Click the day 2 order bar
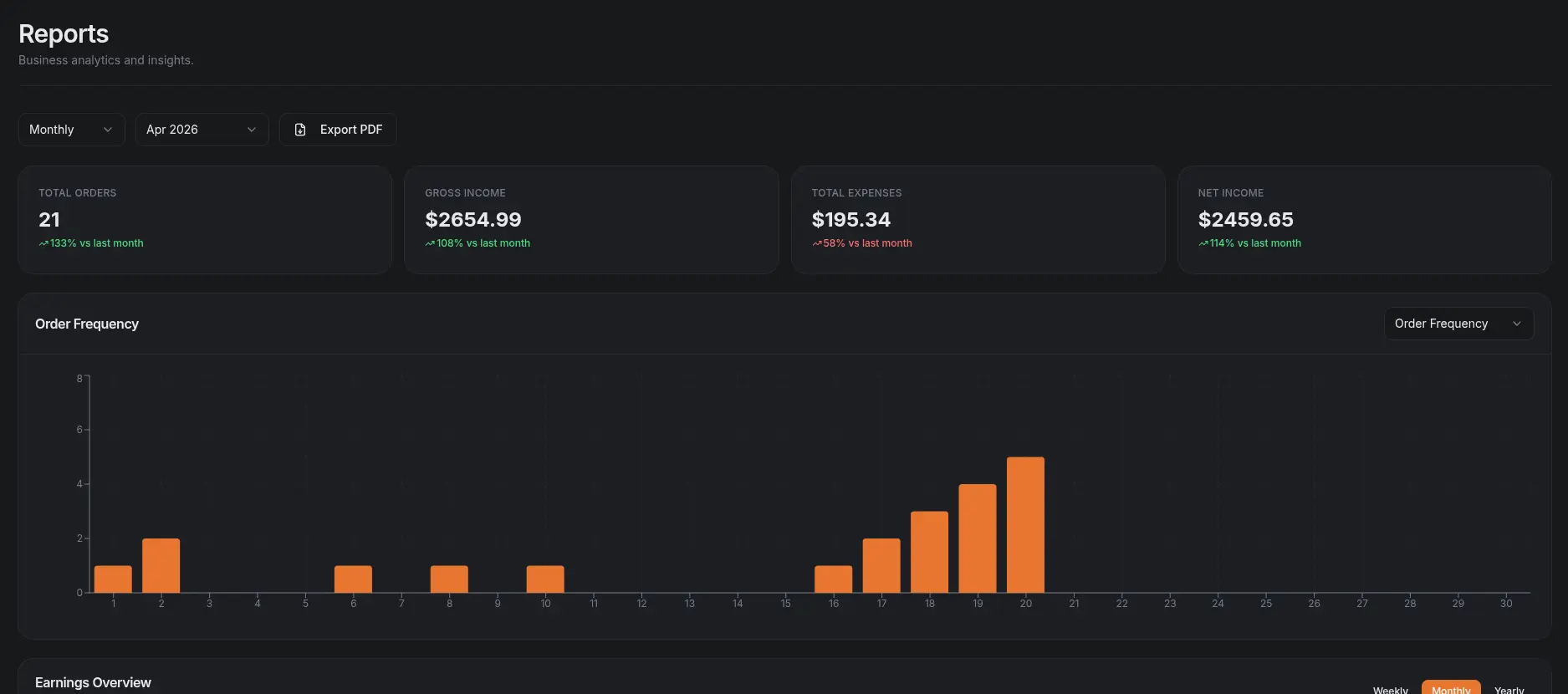Screen dimensions: 1568x694 click(161, 566)
